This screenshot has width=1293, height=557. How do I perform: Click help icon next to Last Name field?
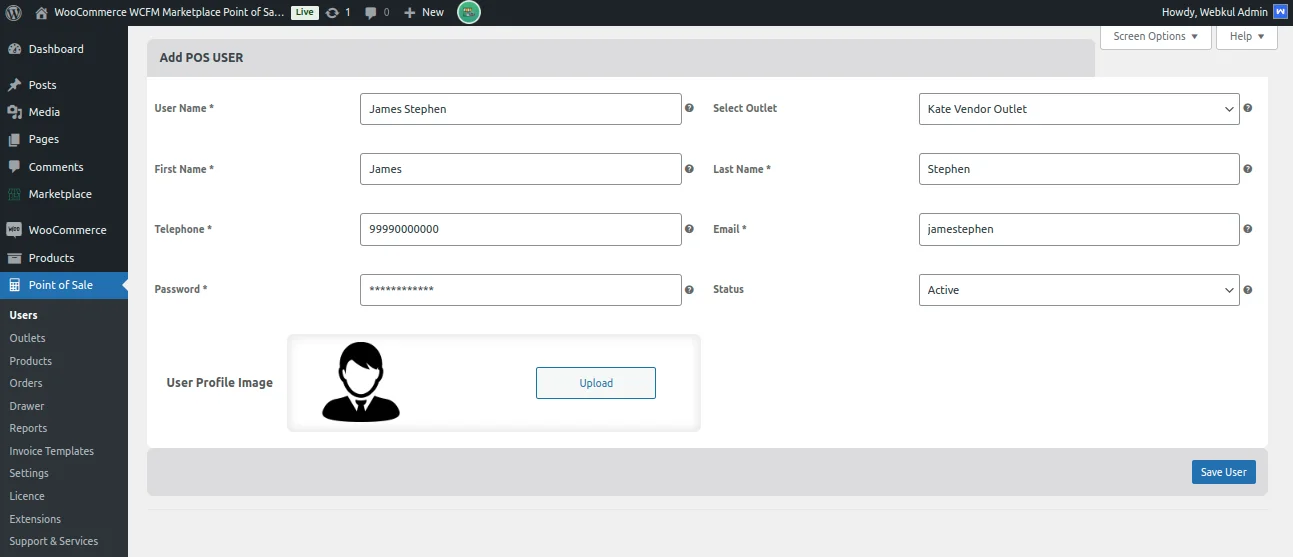click(x=1247, y=169)
